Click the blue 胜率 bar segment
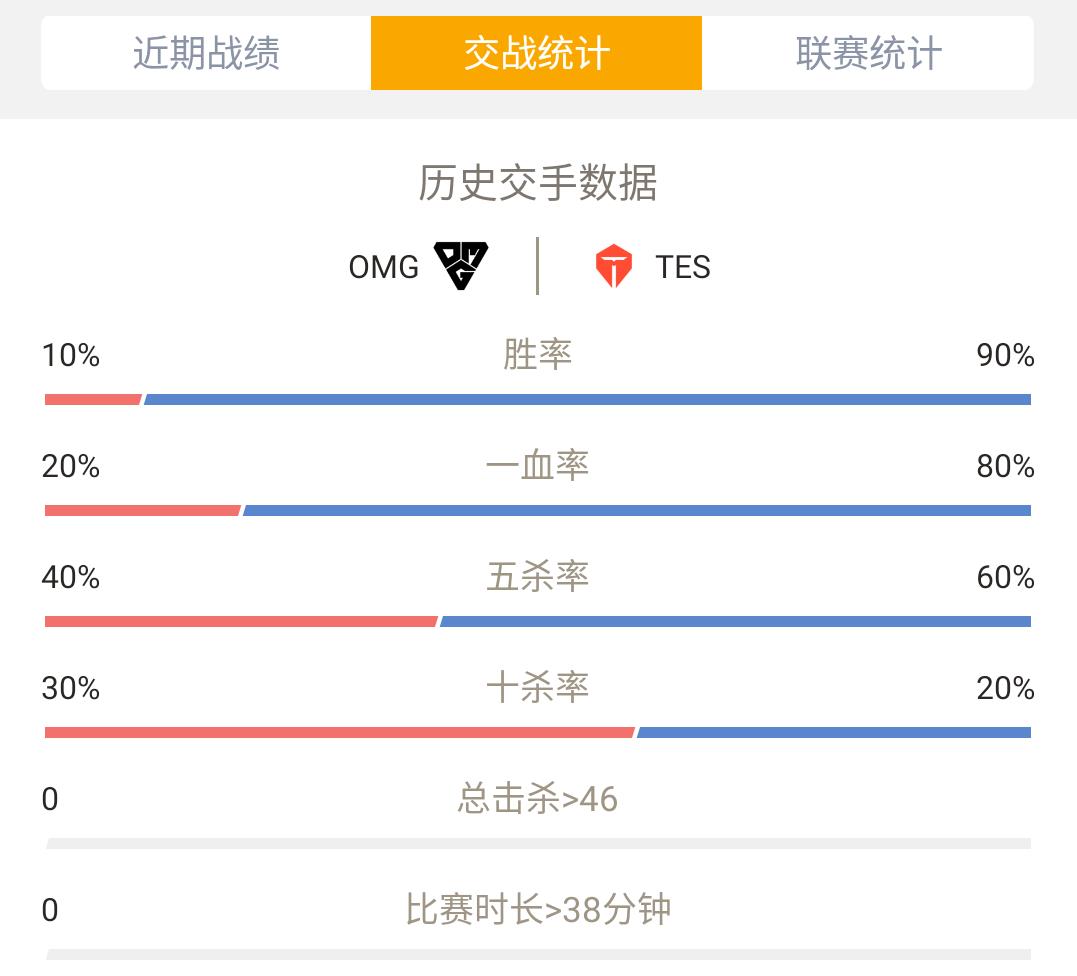Screen dimensions: 1077x976 pos(587,400)
